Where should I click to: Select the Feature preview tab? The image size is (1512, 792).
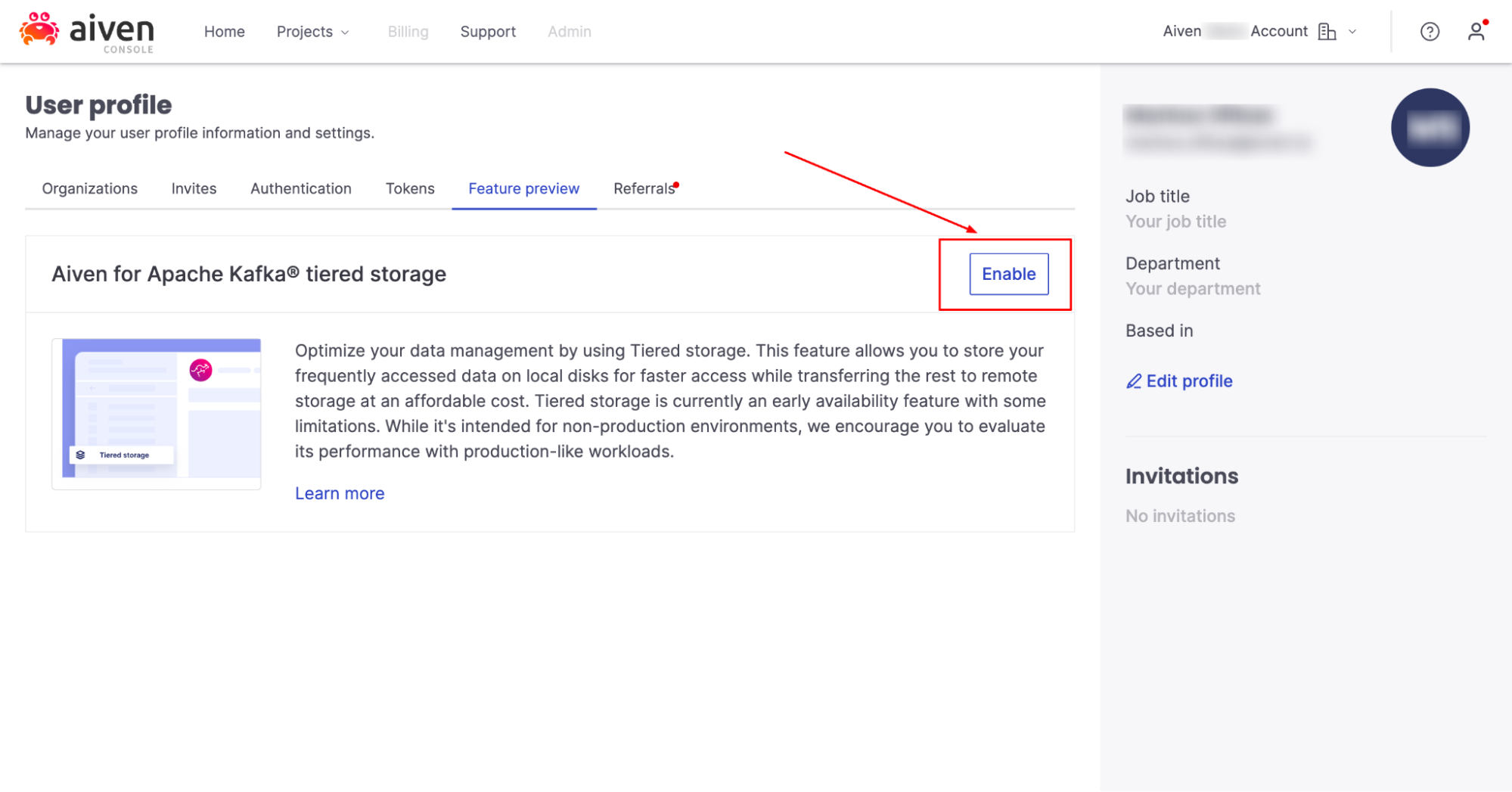pos(523,188)
